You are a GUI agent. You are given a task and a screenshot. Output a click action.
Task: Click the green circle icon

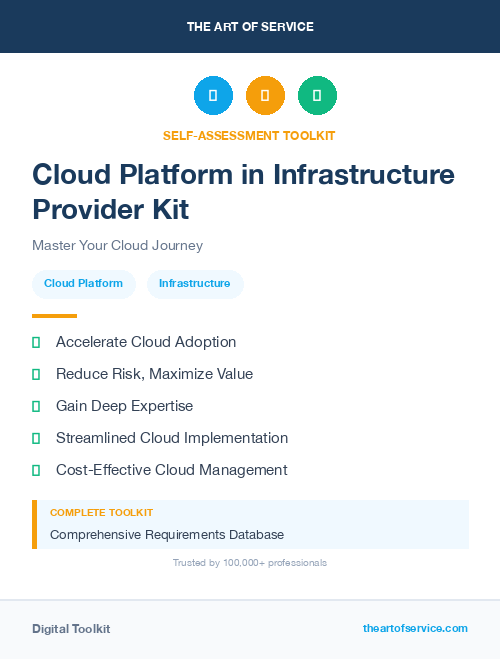317,95
